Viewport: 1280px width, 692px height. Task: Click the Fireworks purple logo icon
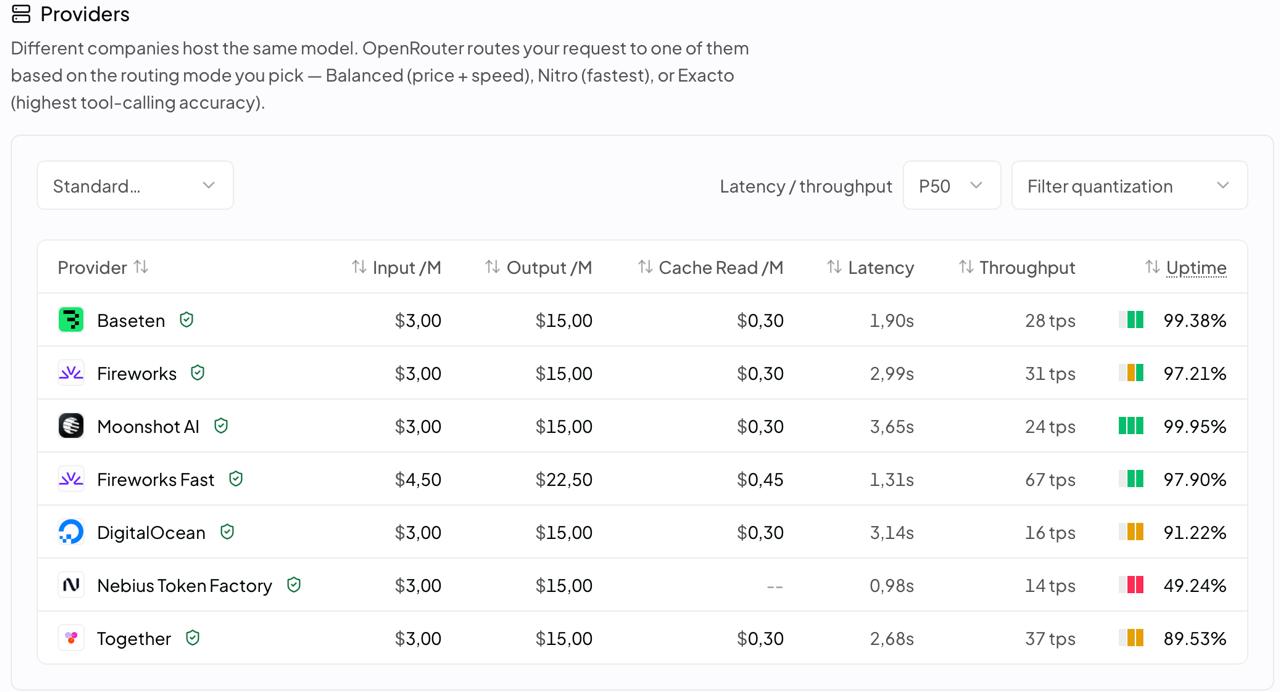(71, 373)
